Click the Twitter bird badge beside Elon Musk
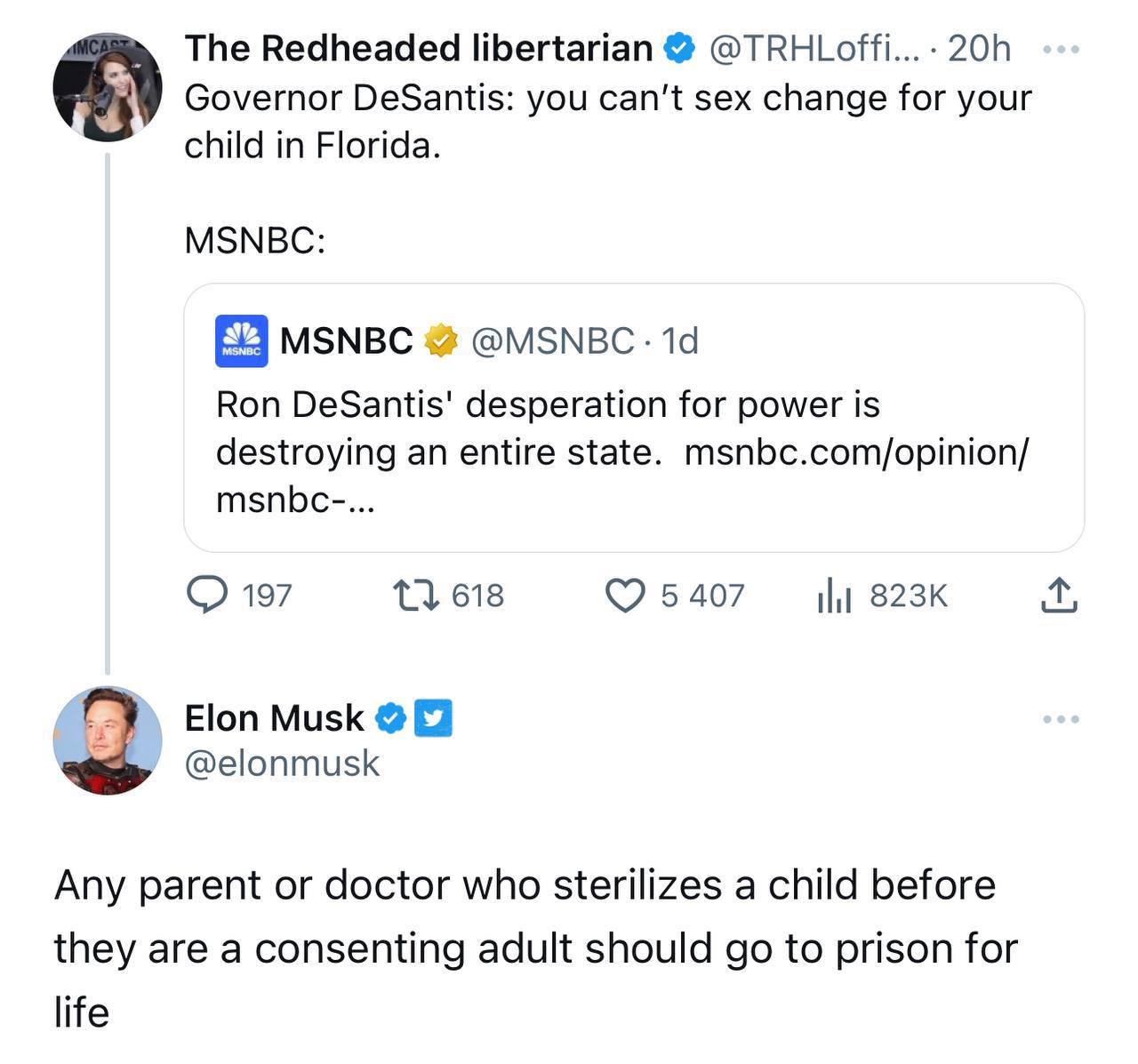This screenshot has width=1138, height=1064. pyautogui.click(x=435, y=718)
